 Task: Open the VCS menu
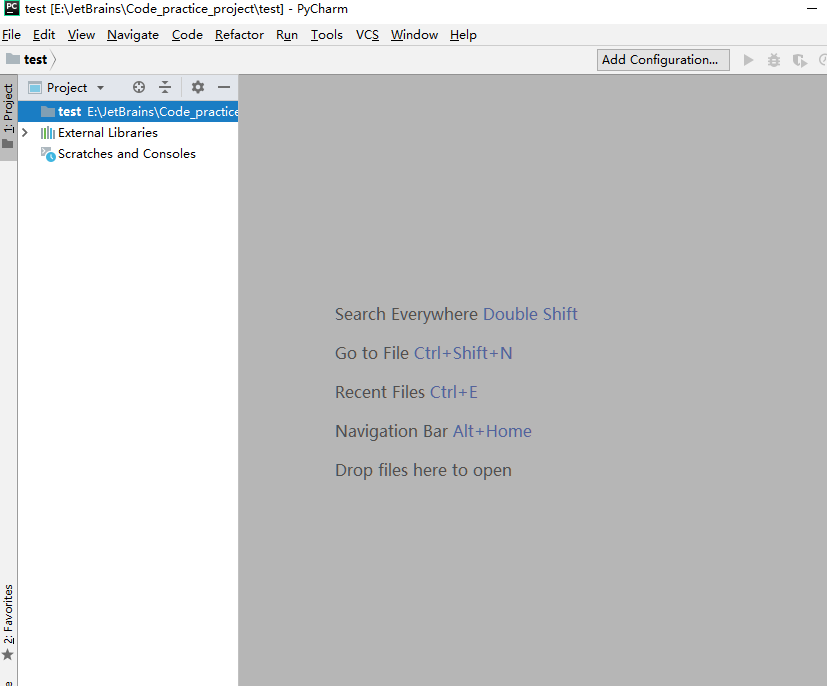[367, 35]
